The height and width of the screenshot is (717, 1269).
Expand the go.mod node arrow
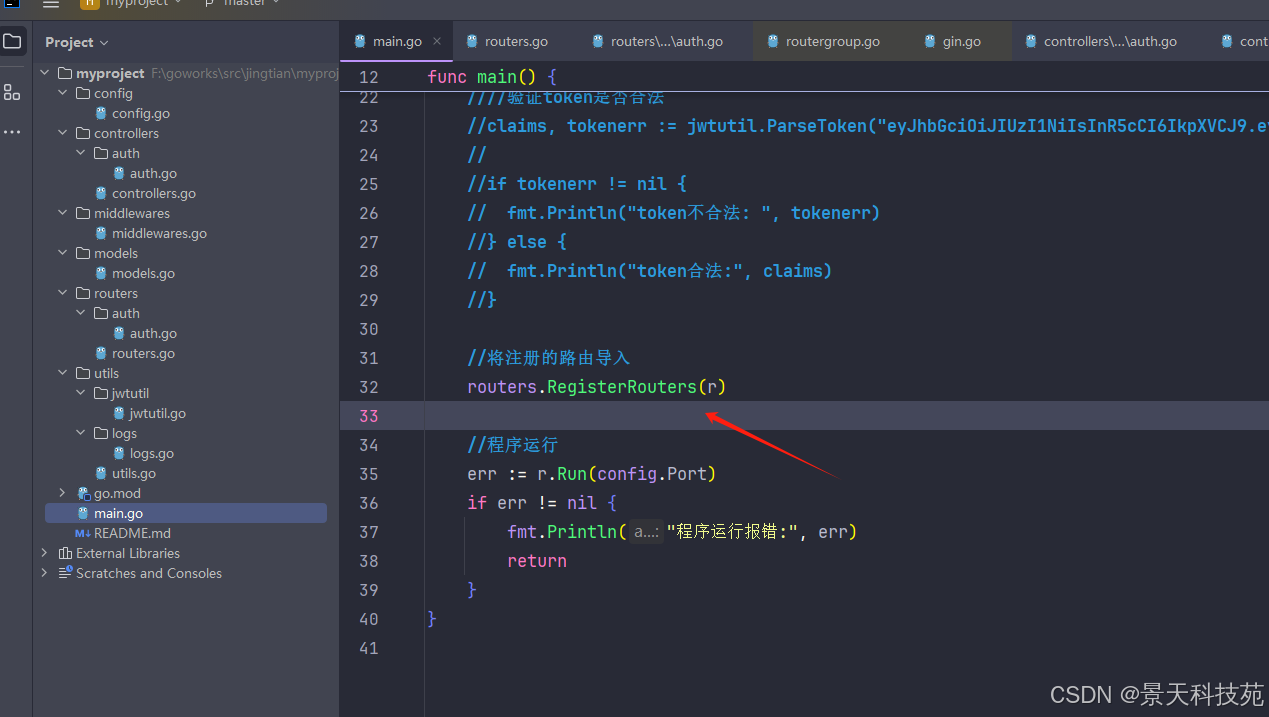[63, 493]
